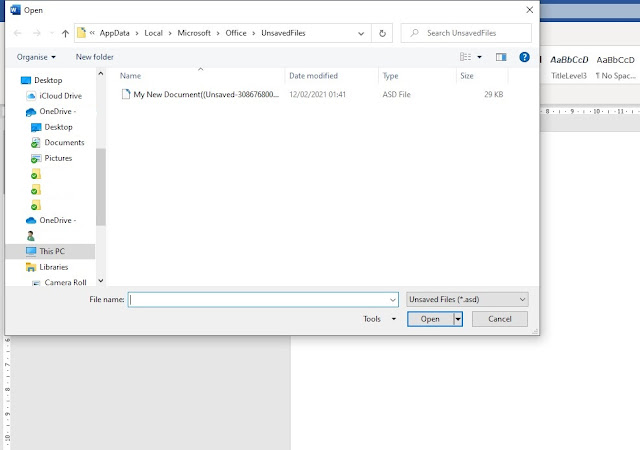Click the navigation pane scrollbar thumb
The height and width of the screenshot is (450, 640).
pyautogui.click(x=101, y=187)
